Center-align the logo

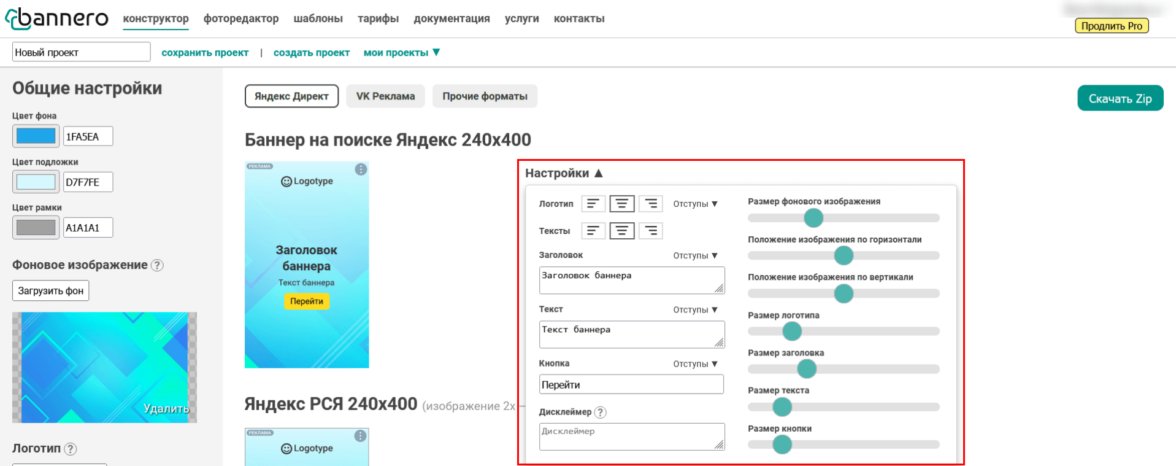(x=623, y=204)
